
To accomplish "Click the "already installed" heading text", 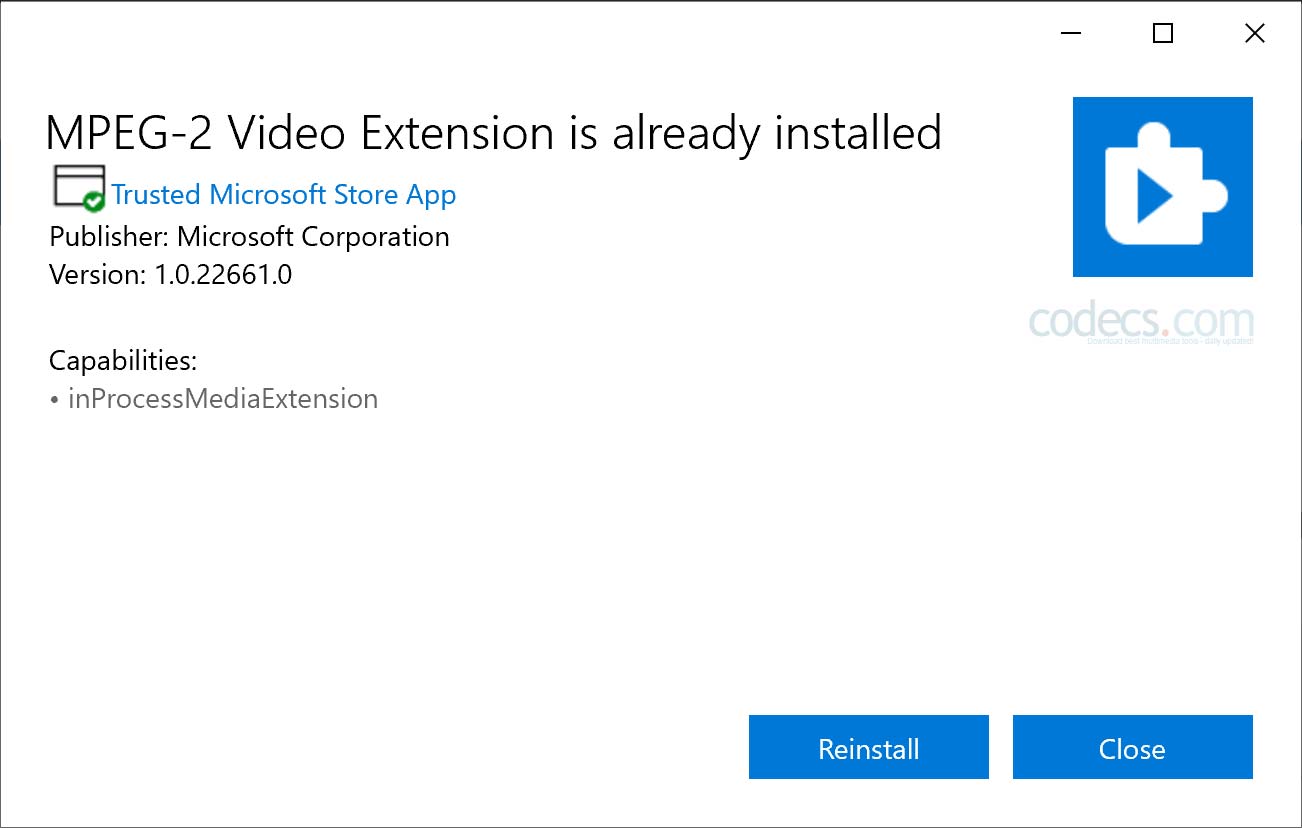I will click(777, 133).
